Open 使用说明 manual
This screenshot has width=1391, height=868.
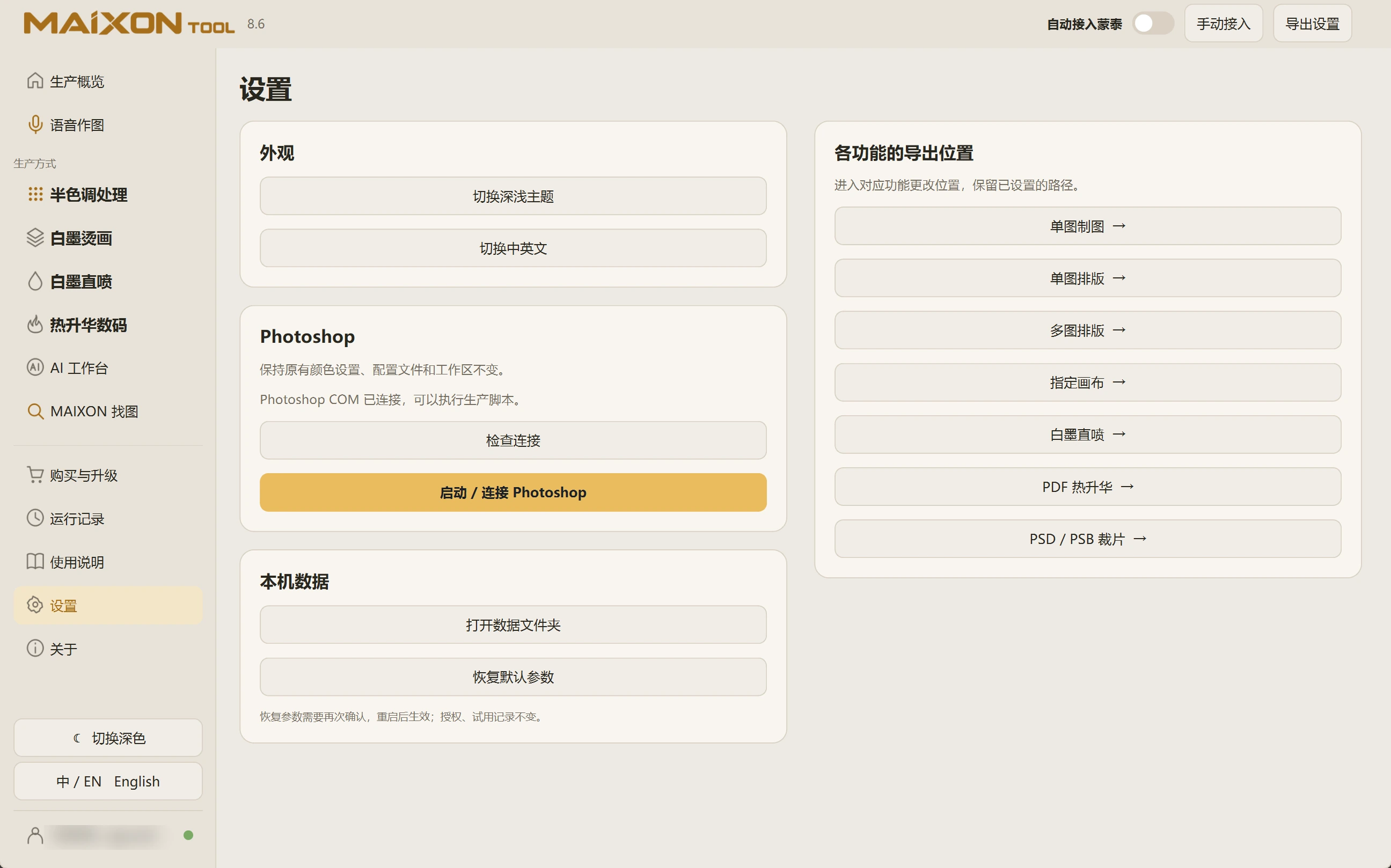[108, 562]
